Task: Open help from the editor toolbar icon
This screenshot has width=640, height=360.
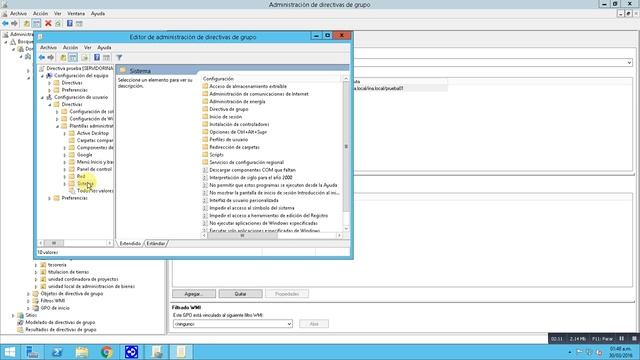Action: click(x=97, y=58)
